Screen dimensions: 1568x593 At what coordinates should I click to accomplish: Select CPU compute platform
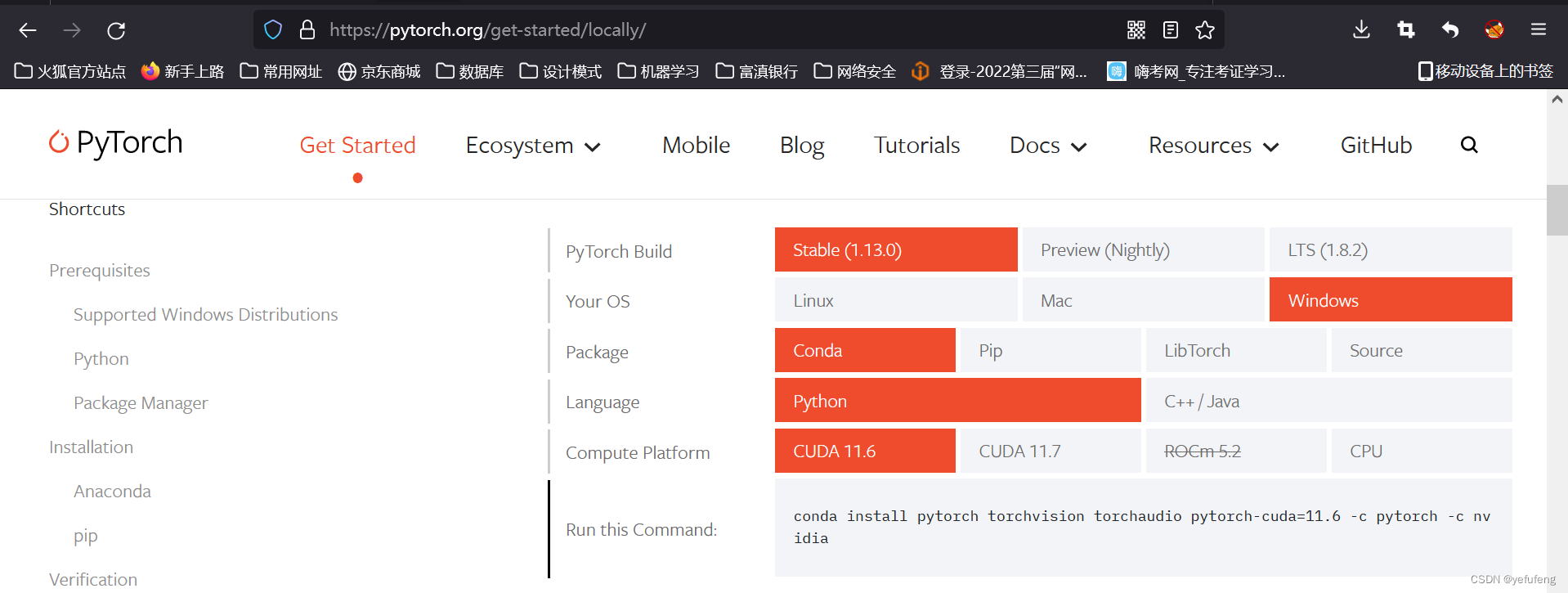[1422, 451]
